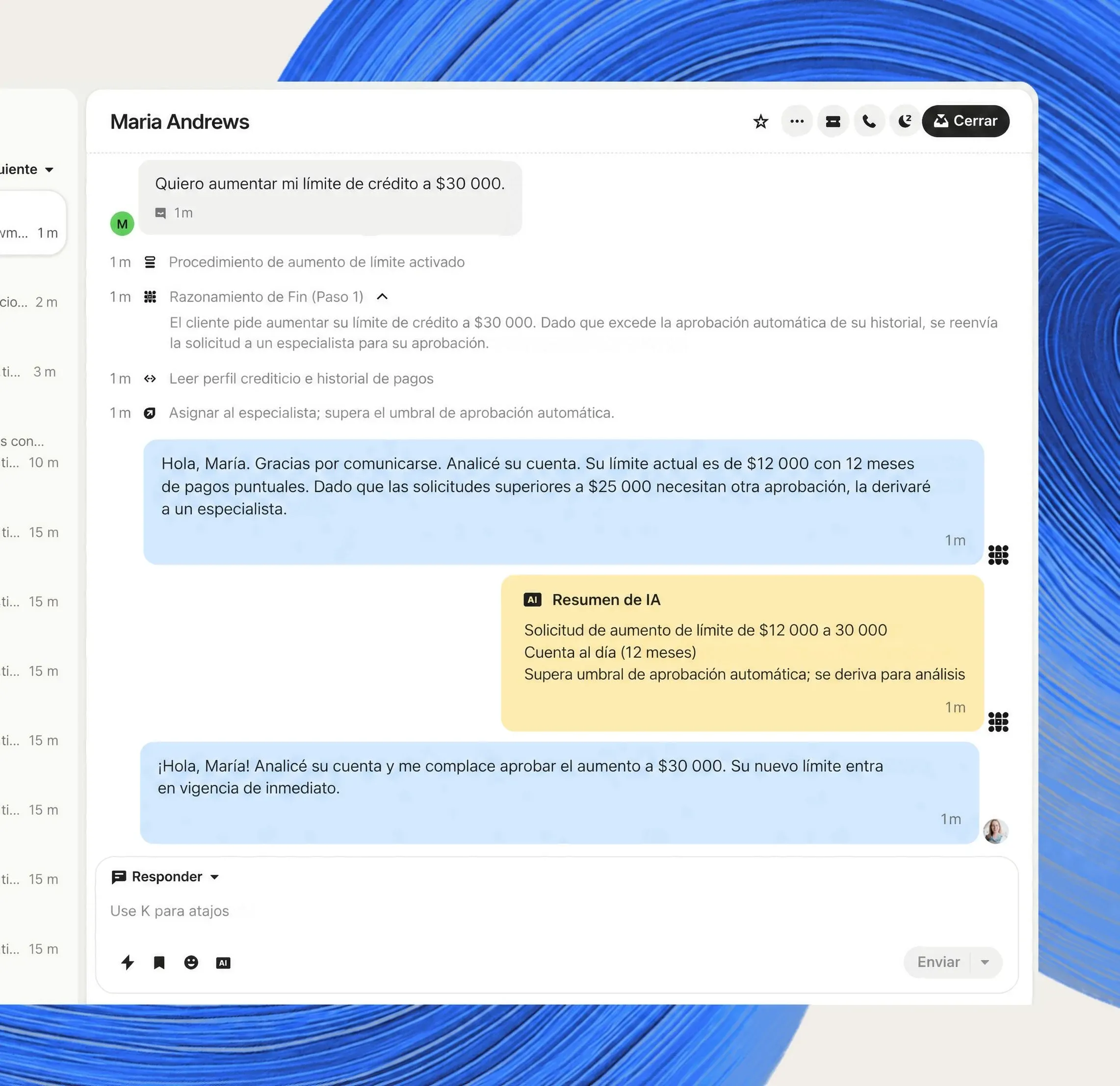Open the agent's profile photo

[x=995, y=830]
